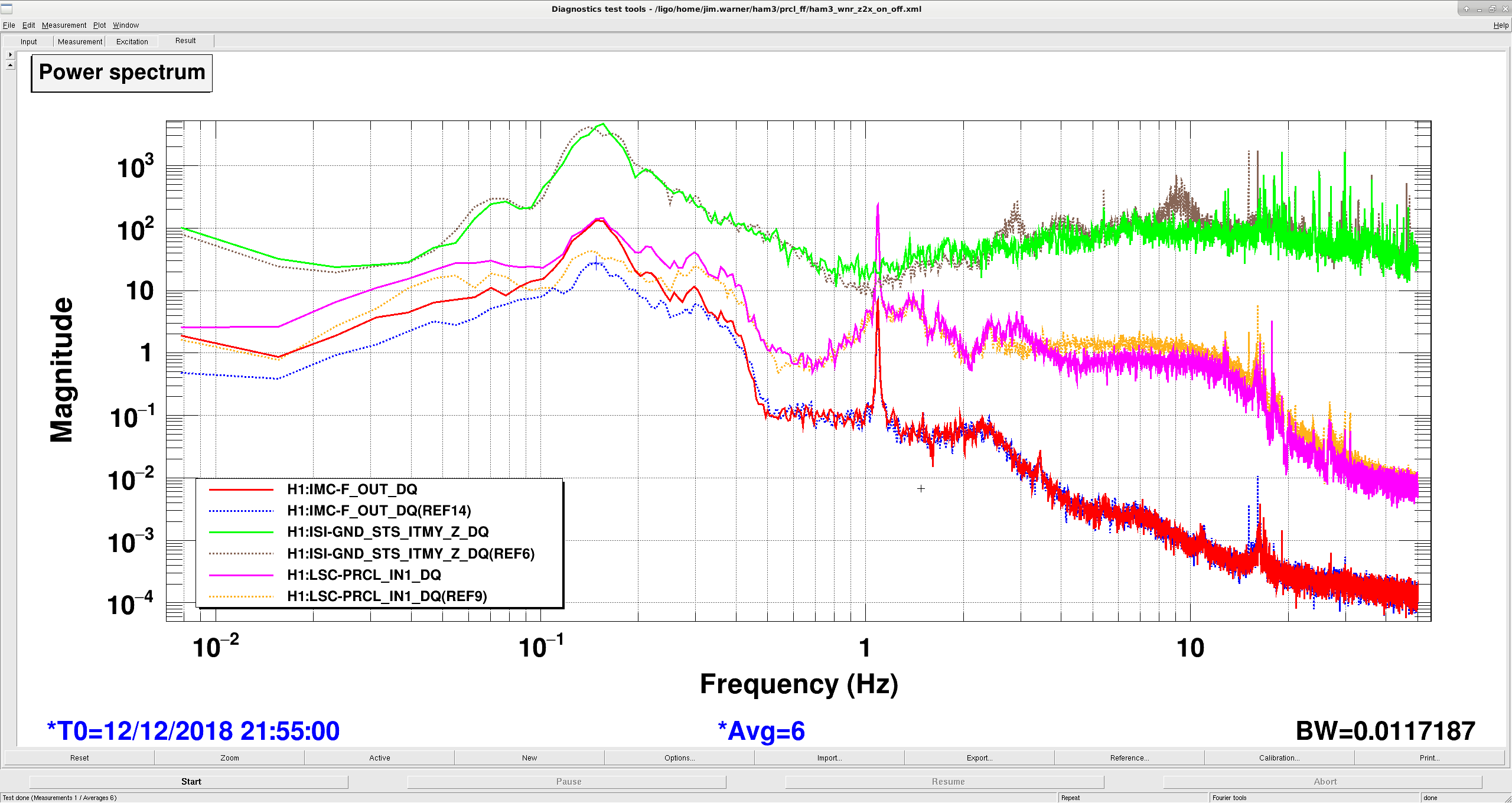Open the plot Options dialog
Screen dimensions: 1512x803
point(679,758)
